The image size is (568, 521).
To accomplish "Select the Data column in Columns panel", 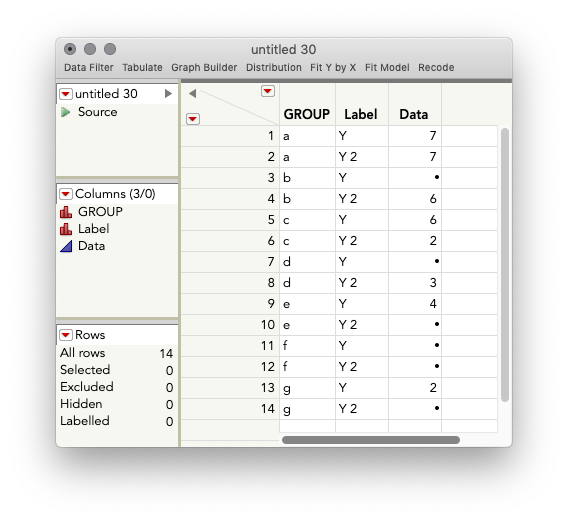I will pyautogui.click(x=92, y=246).
